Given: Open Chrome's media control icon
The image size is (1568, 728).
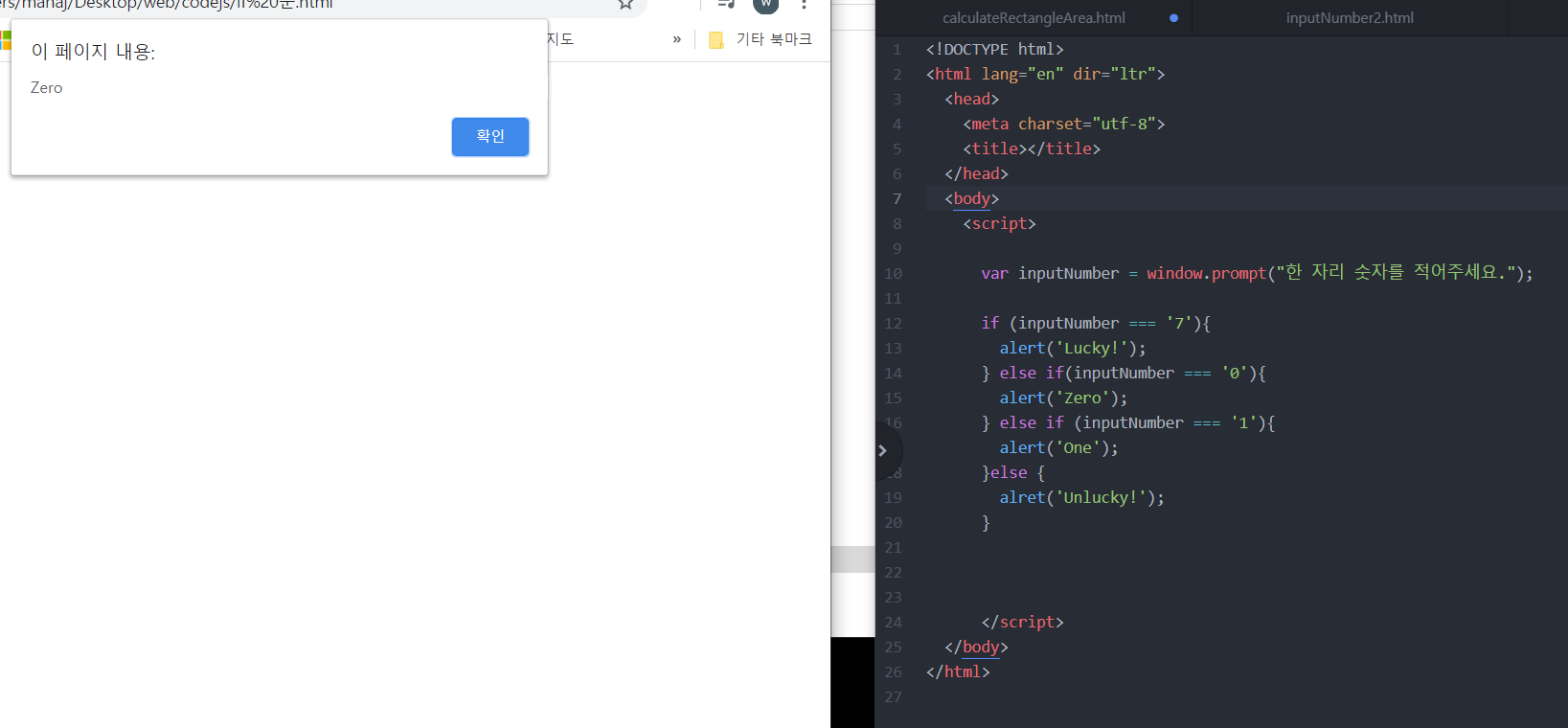Looking at the screenshot, I should coord(726,4).
